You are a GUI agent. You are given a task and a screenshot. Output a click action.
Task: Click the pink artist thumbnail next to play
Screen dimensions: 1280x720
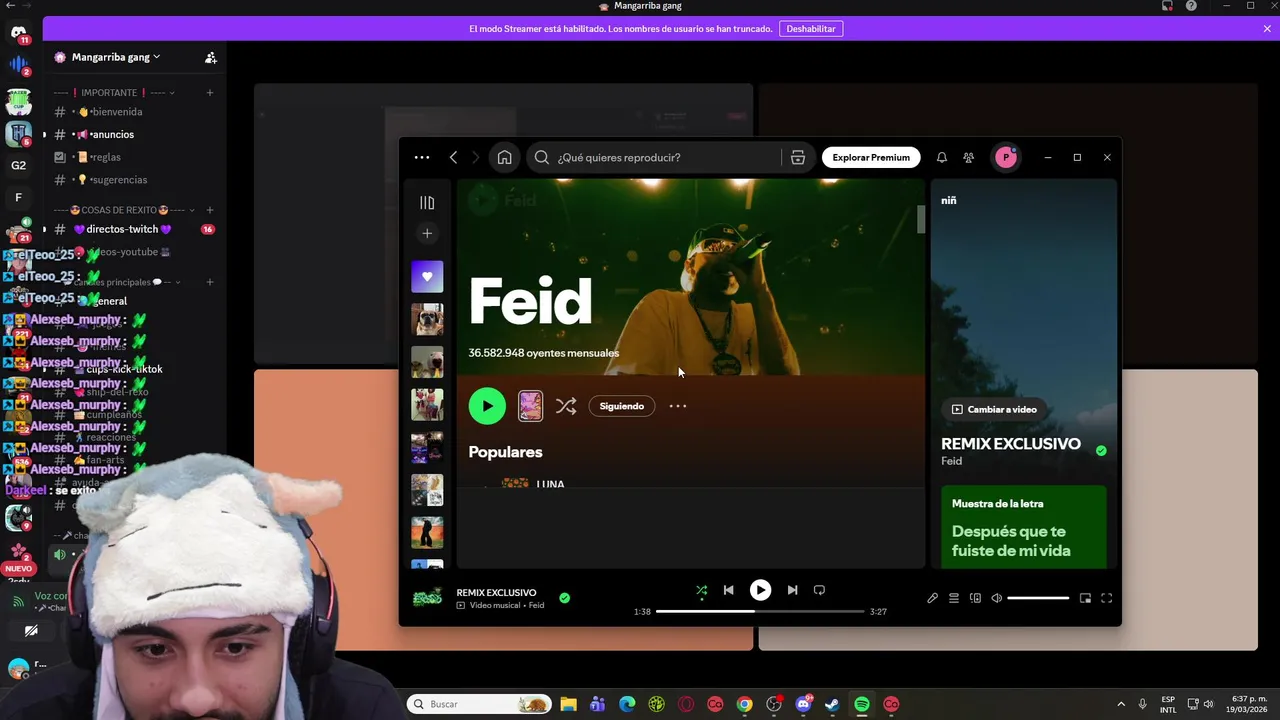pos(530,406)
